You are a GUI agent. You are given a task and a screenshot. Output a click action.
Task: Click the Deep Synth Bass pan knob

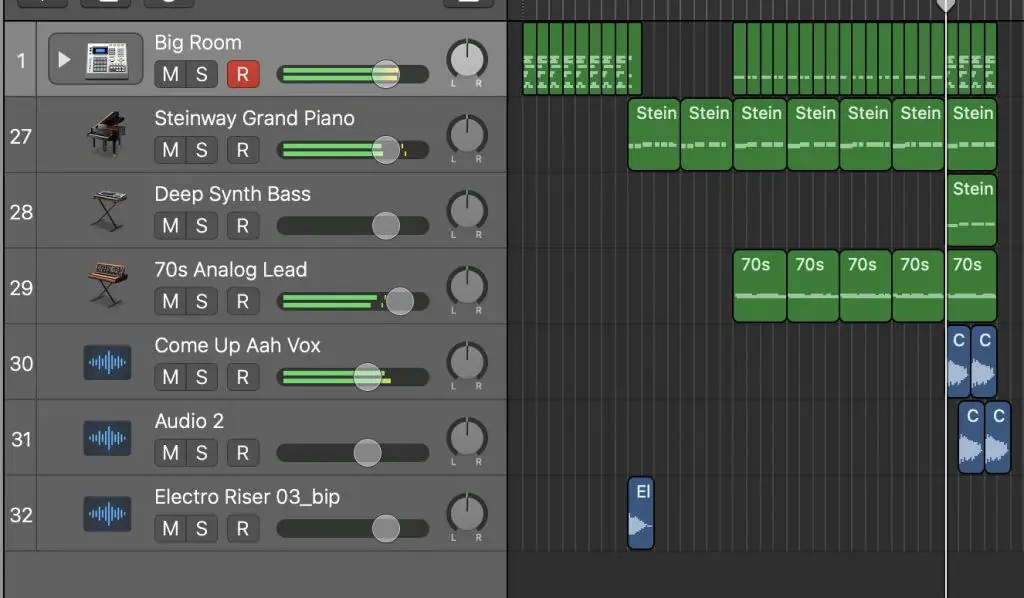467,212
